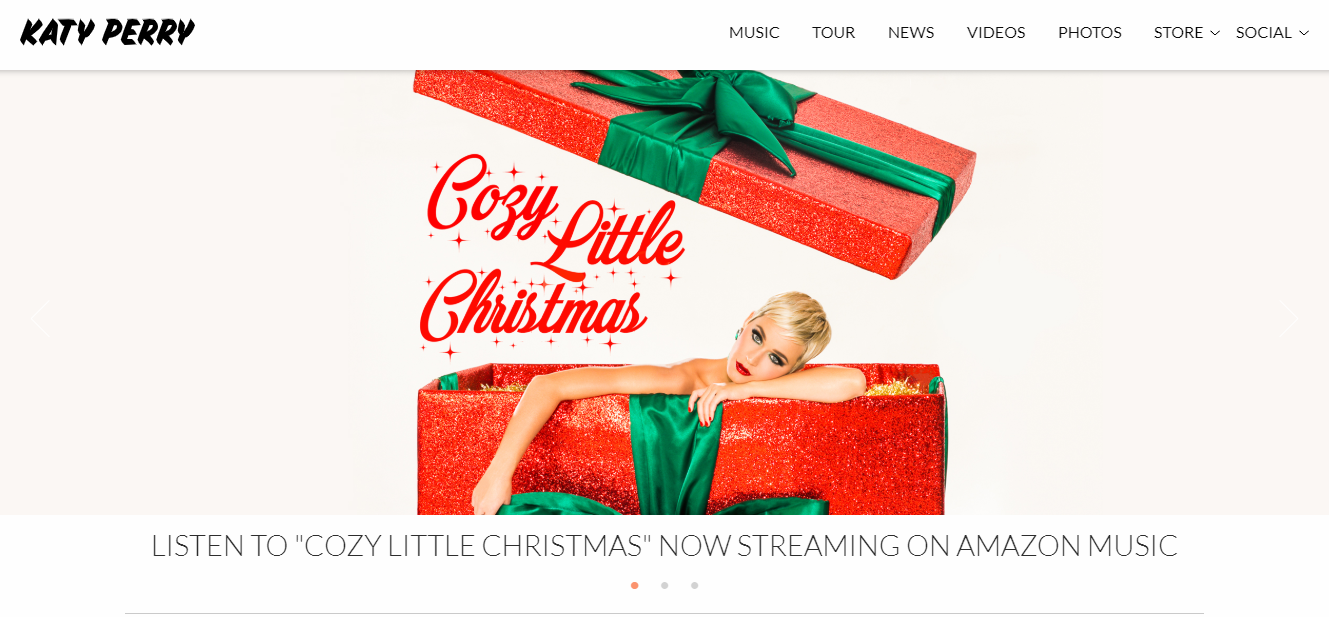This screenshot has width=1329, height=617.
Task: Go to the MUSIC page
Action: point(754,33)
